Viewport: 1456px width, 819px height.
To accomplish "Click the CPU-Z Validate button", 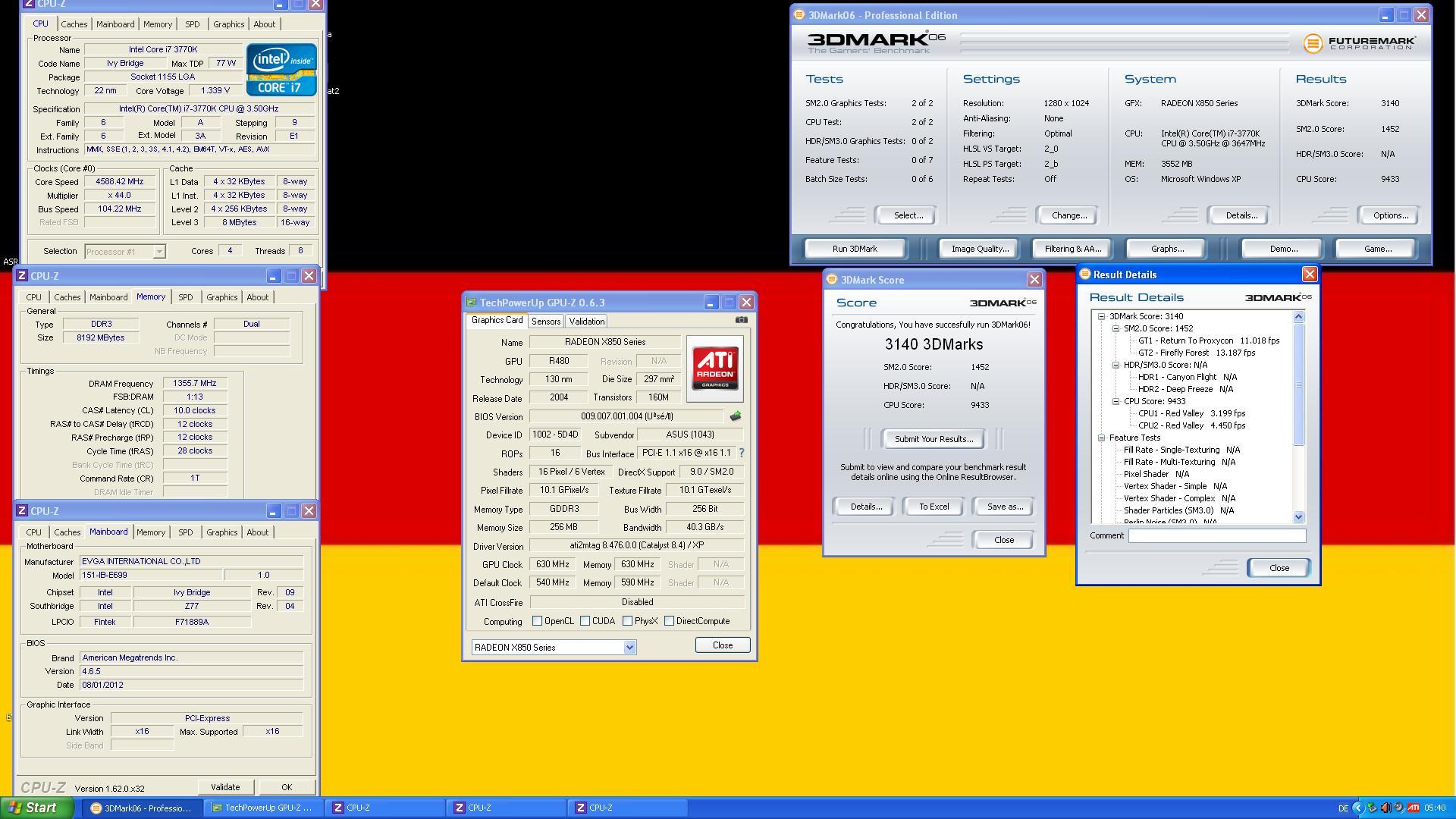I will (225, 787).
